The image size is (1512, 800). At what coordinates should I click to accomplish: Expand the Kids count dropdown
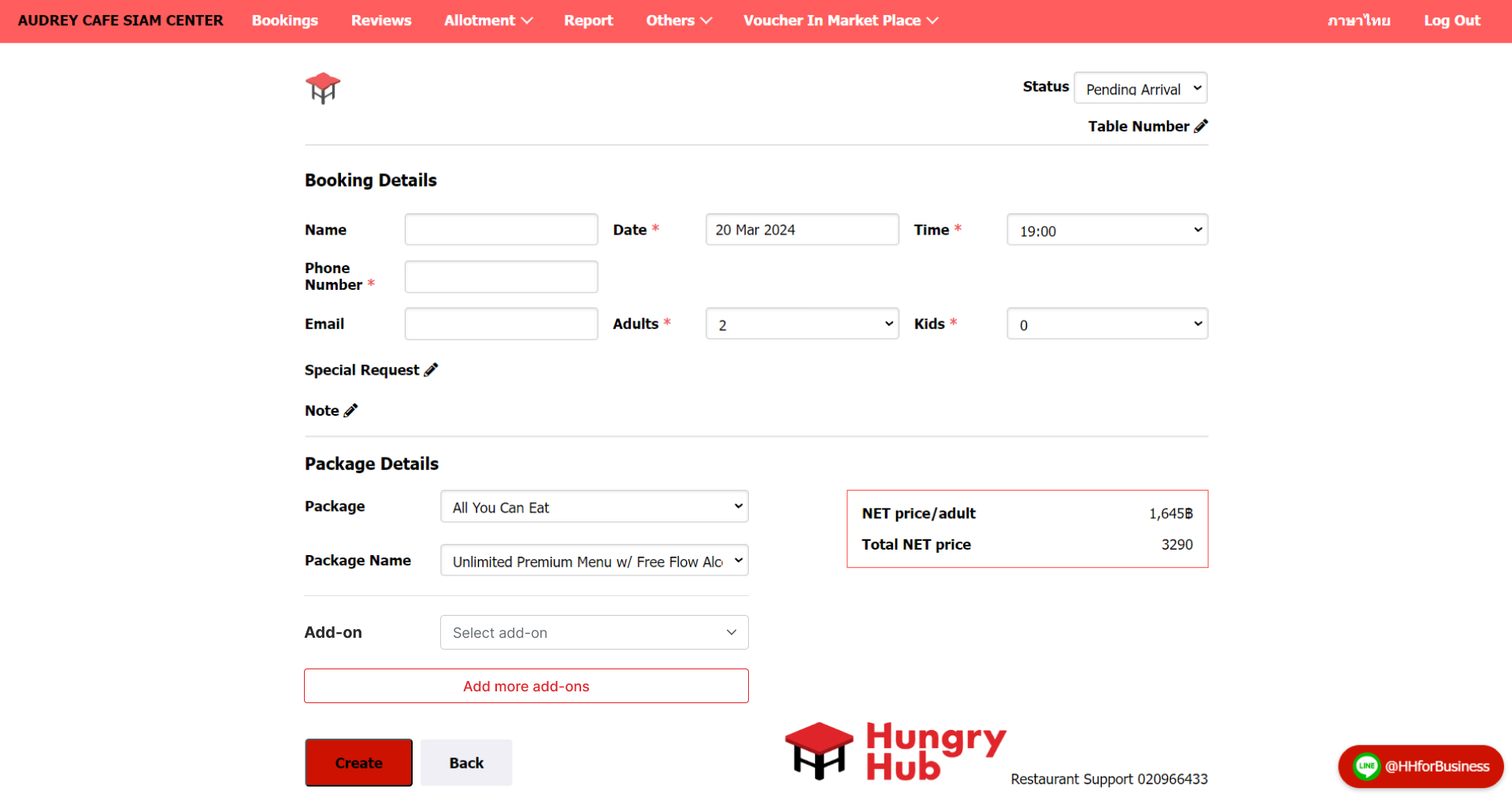click(x=1106, y=324)
